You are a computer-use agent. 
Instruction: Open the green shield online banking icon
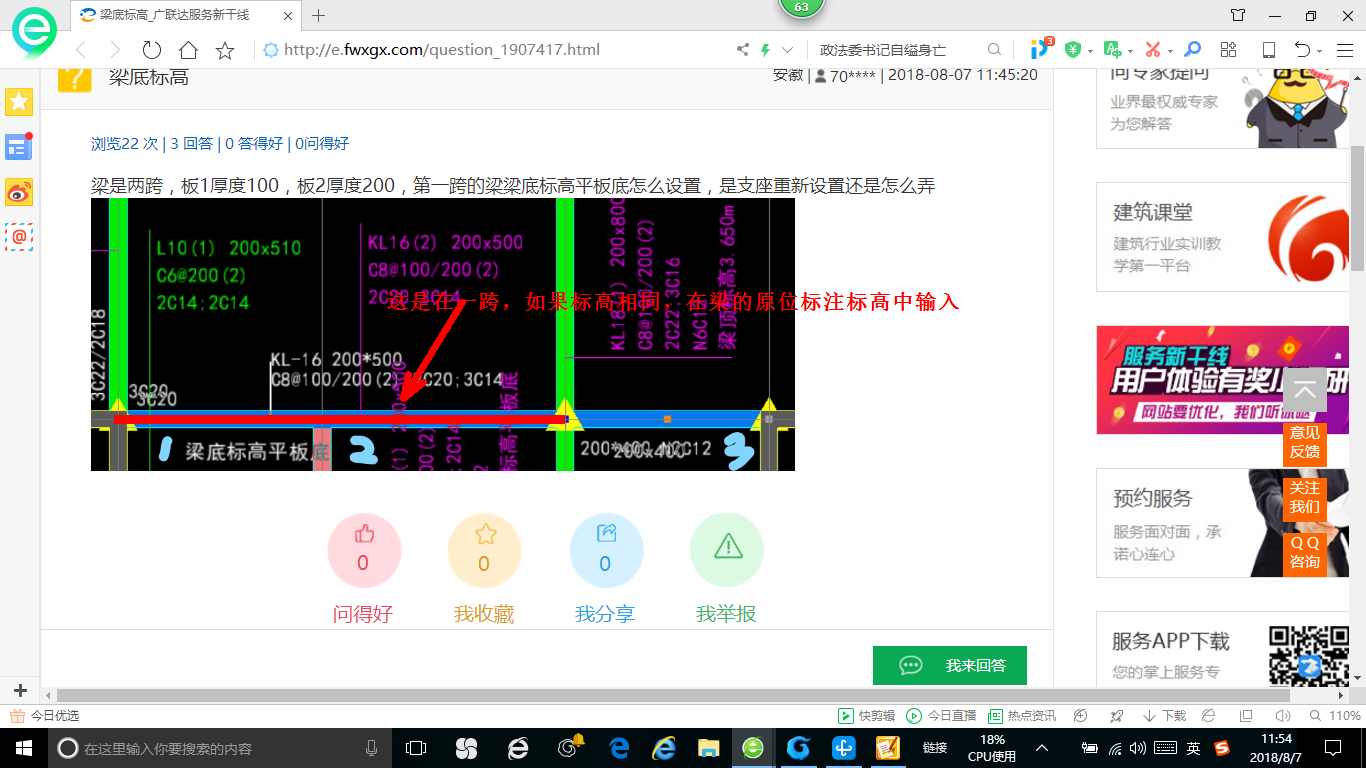(1073, 50)
